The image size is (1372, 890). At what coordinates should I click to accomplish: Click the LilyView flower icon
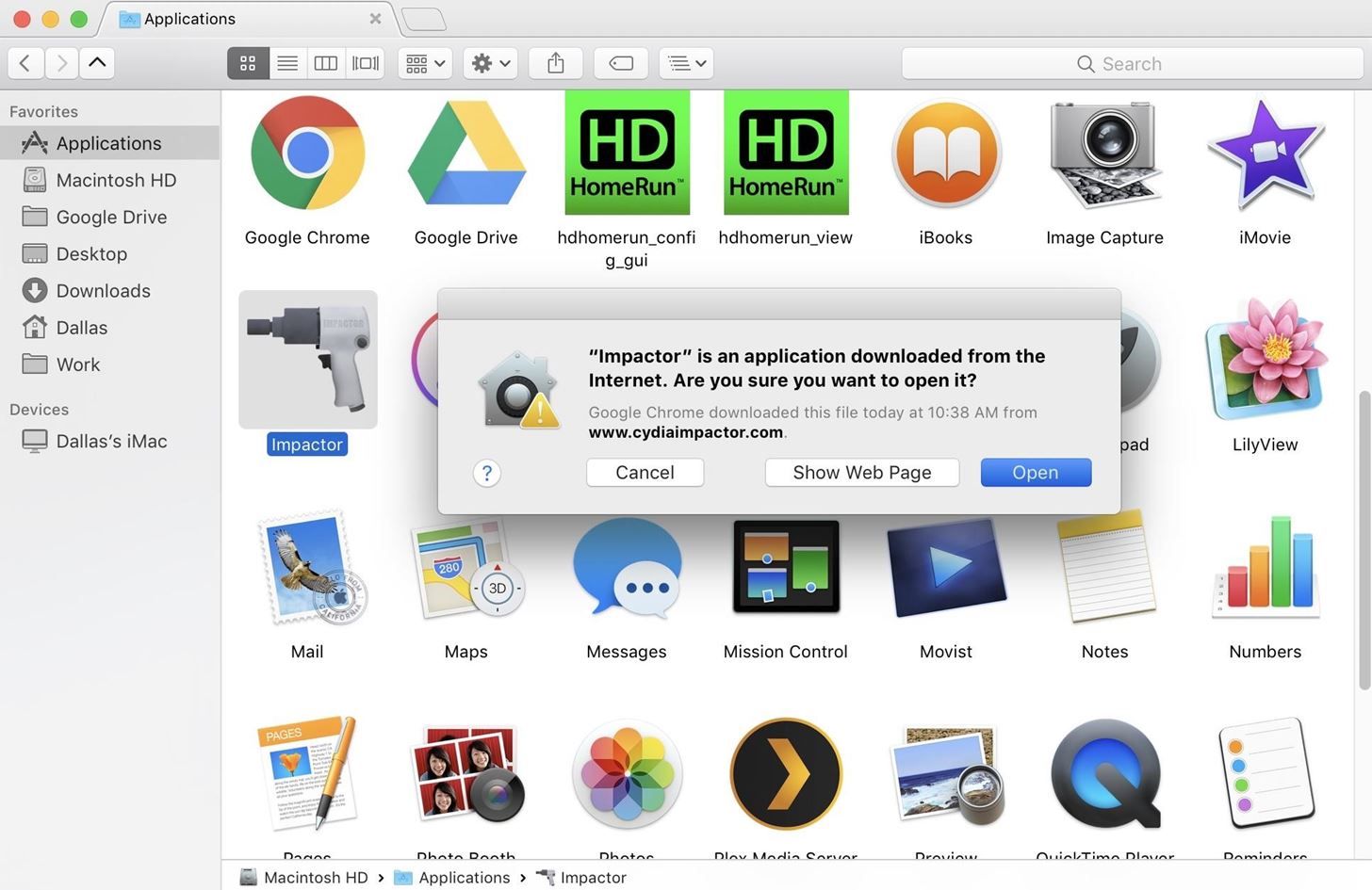coord(1265,360)
